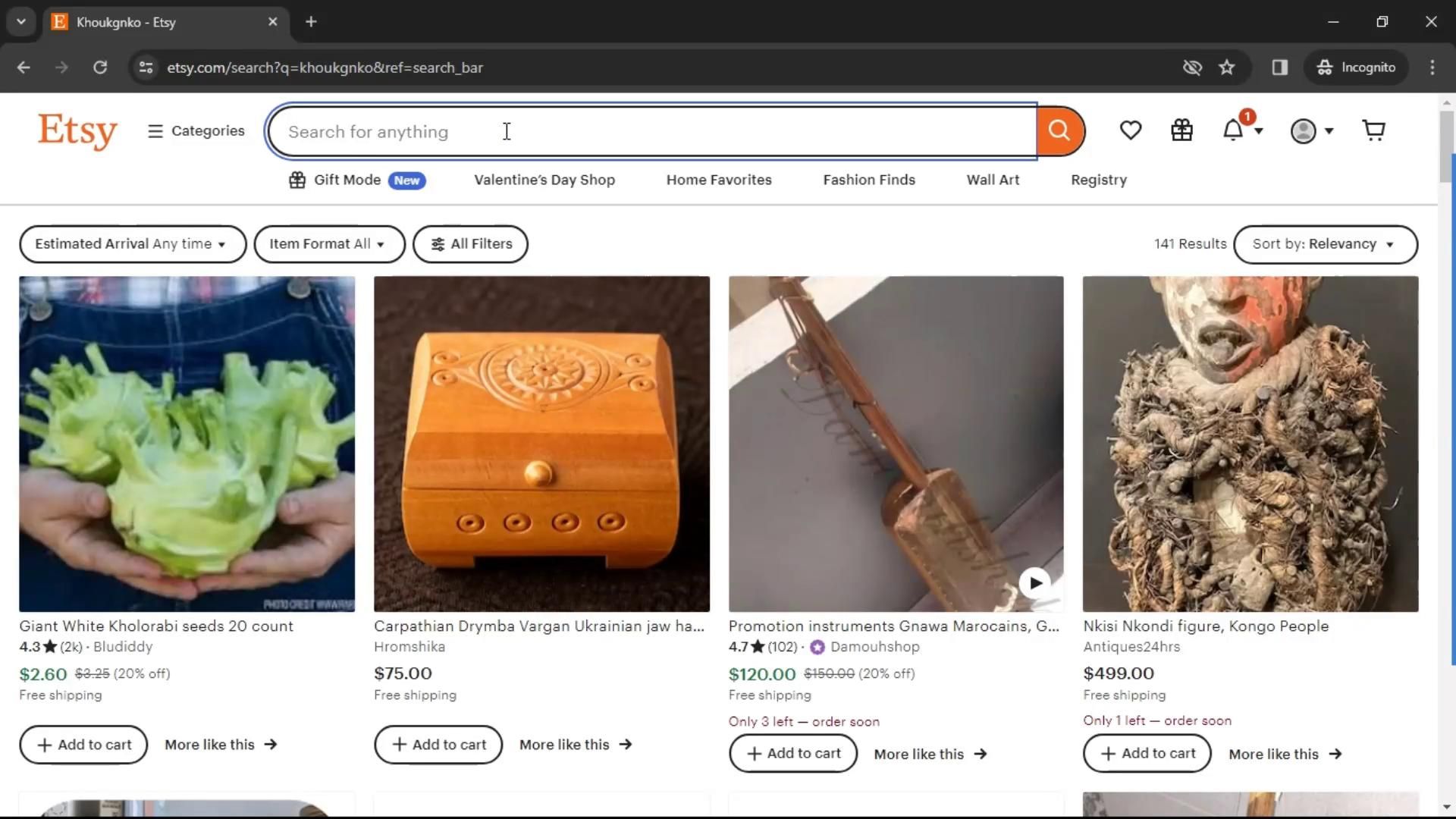Click More like this for Nkisi Nkondi figure
The image size is (1456, 819).
click(1284, 754)
